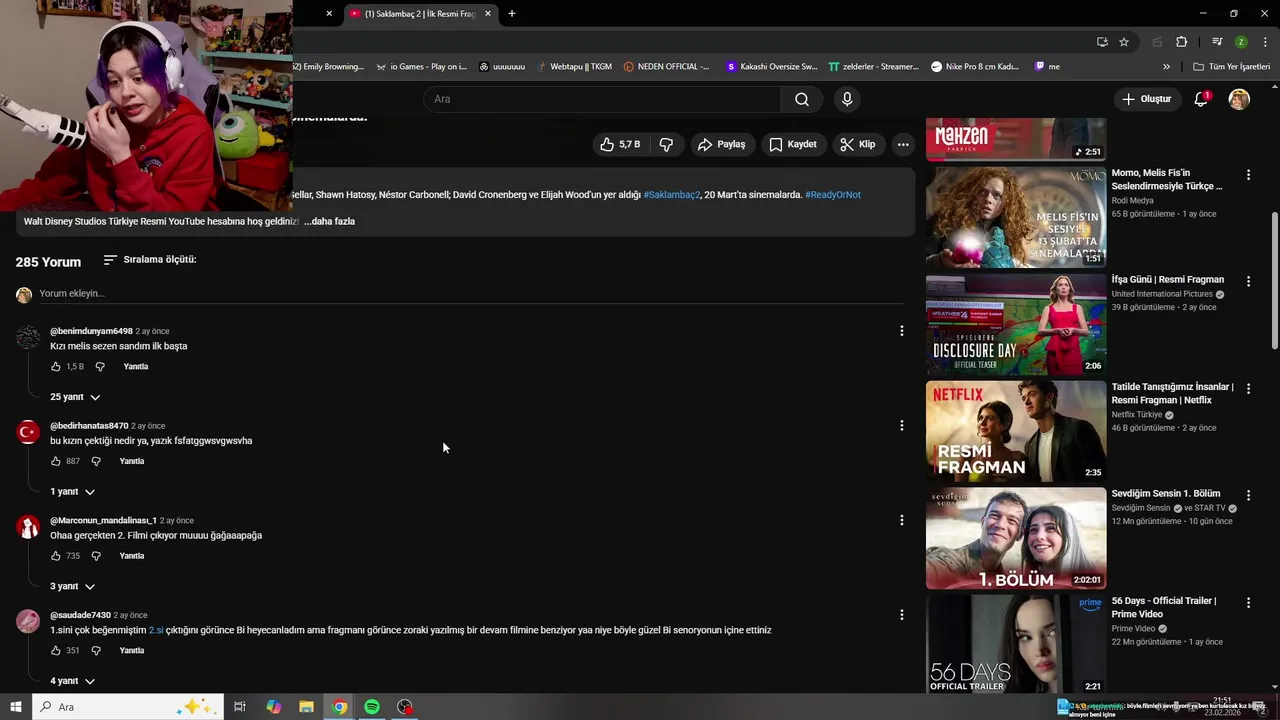Open options menu for Sevdiğim Sensin video
This screenshot has width=1280, height=720.
1248,494
